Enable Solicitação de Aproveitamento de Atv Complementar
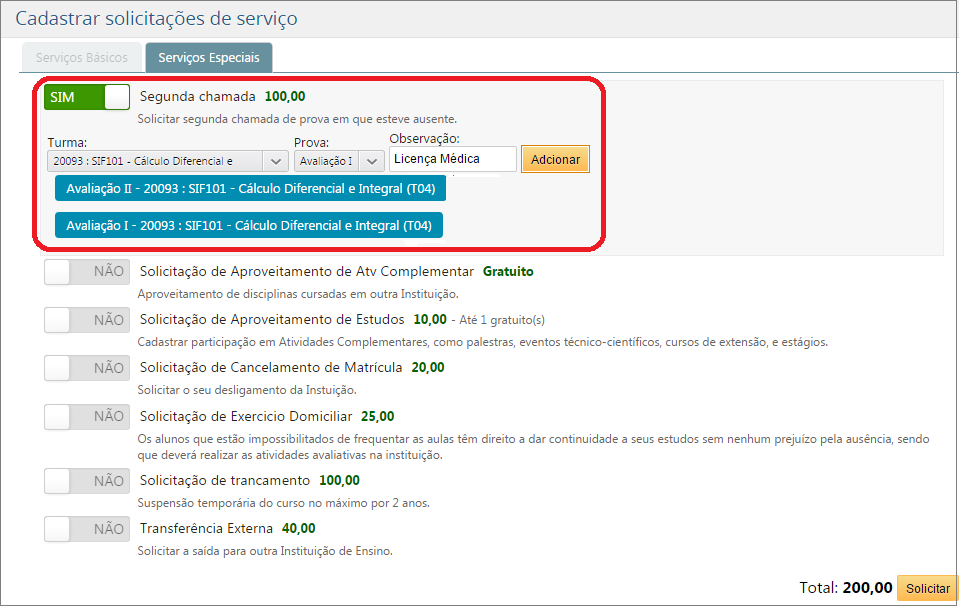Image resolution: width=959 pixels, height=608 pixels. (85, 271)
